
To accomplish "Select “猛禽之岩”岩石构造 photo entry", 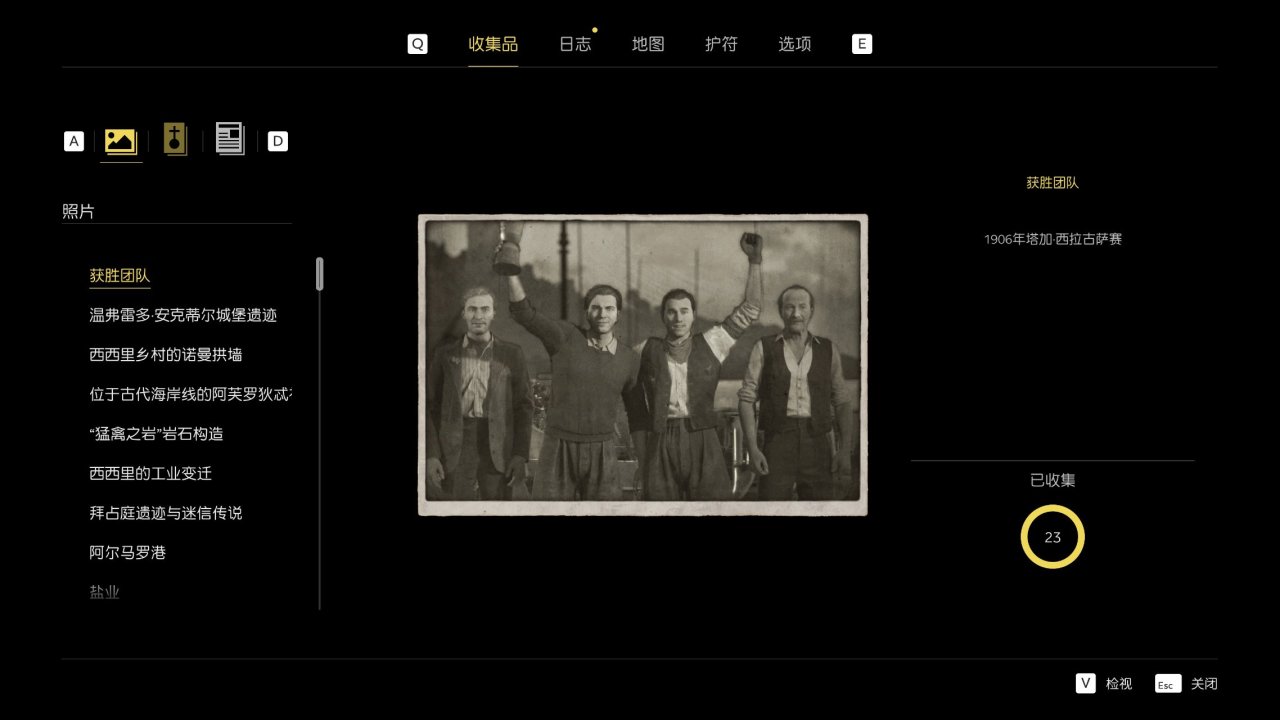I will [156, 434].
